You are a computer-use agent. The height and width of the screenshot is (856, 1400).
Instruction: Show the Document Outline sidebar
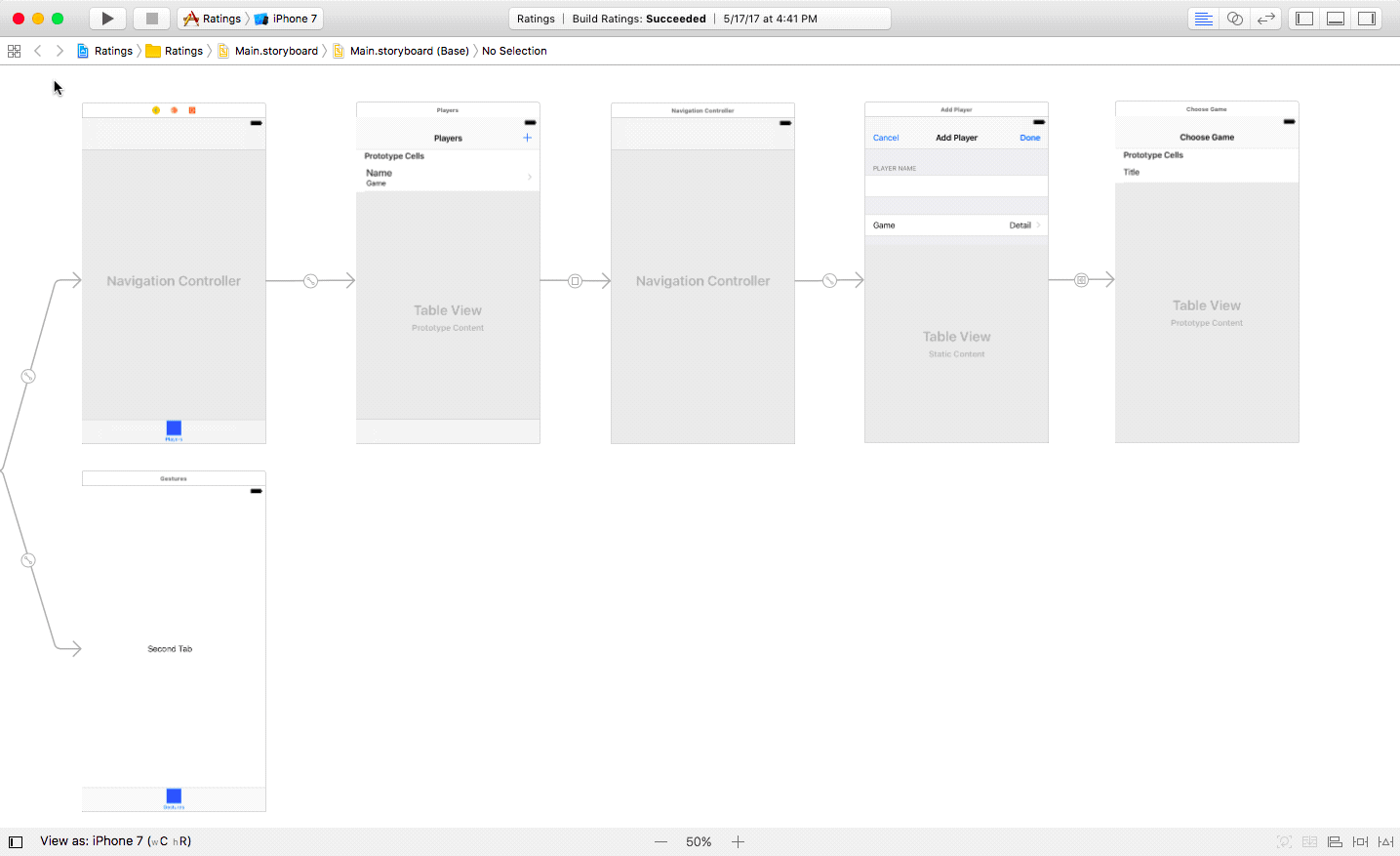(x=16, y=841)
